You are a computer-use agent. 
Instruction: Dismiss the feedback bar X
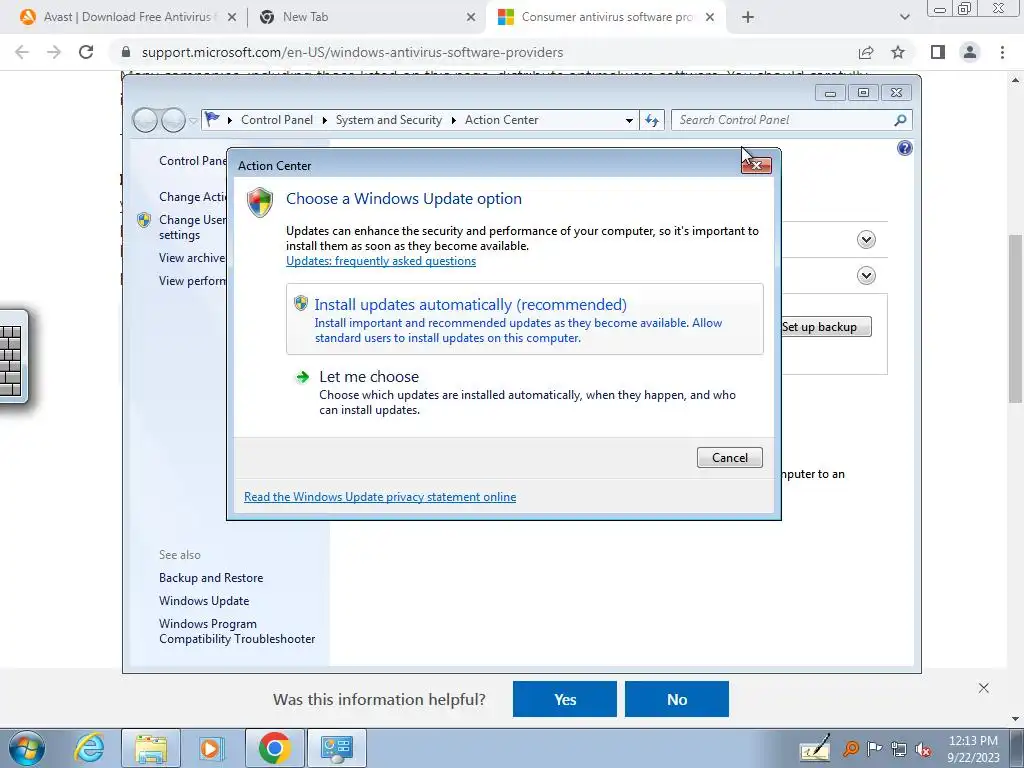coord(984,688)
